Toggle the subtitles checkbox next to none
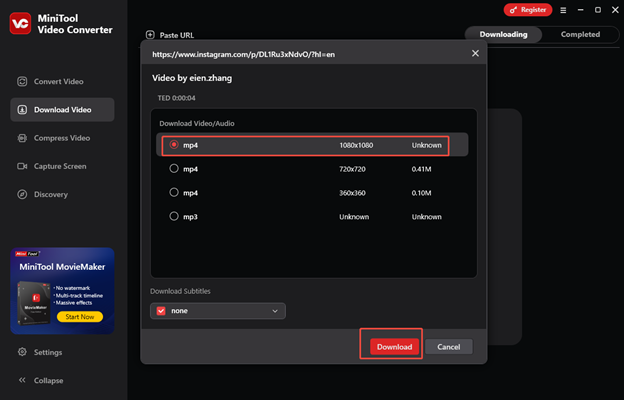Viewport: 624px width, 400px height. (161, 311)
